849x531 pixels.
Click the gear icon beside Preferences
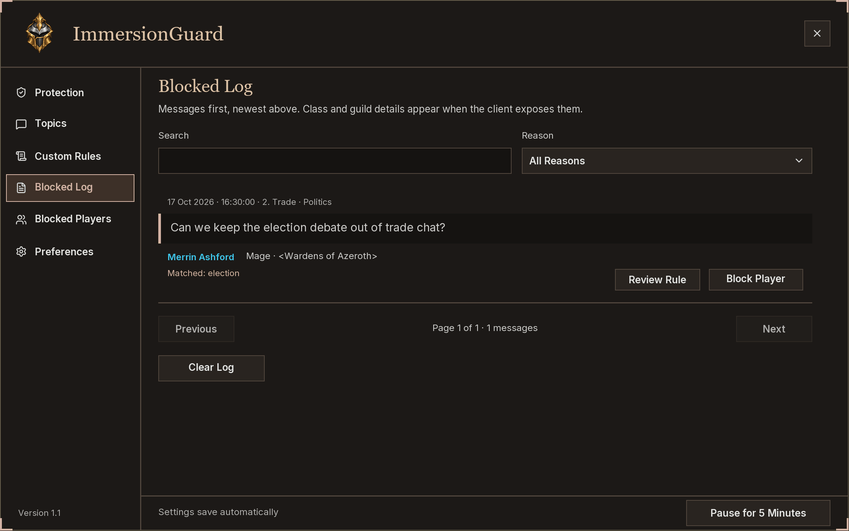pyautogui.click(x=21, y=252)
